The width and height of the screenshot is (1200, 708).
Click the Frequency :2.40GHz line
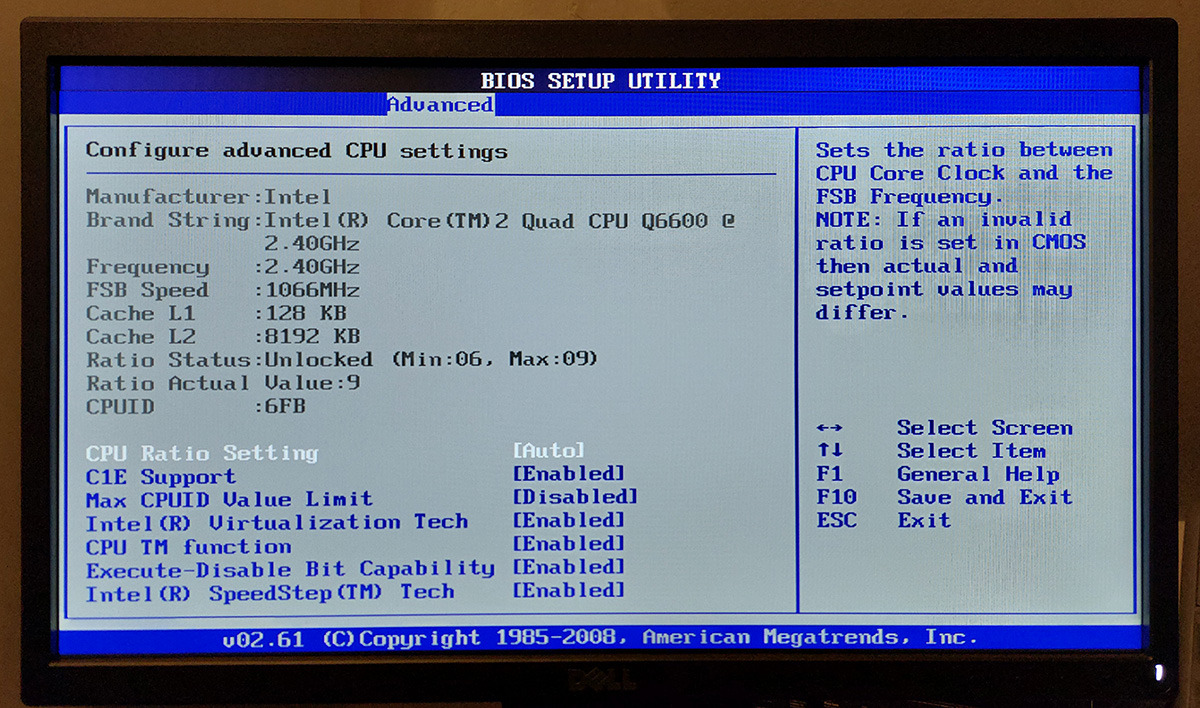[x=222, y=267]
